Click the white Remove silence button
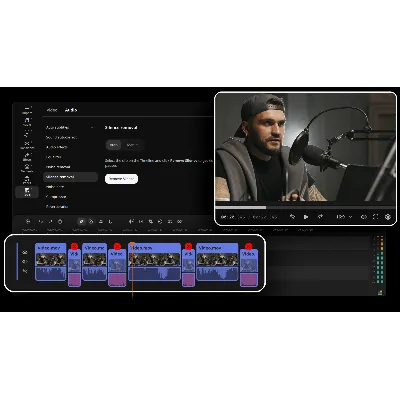Image resolution: width=400 pixels, height=400 pixels. click(x=121, y=179)
